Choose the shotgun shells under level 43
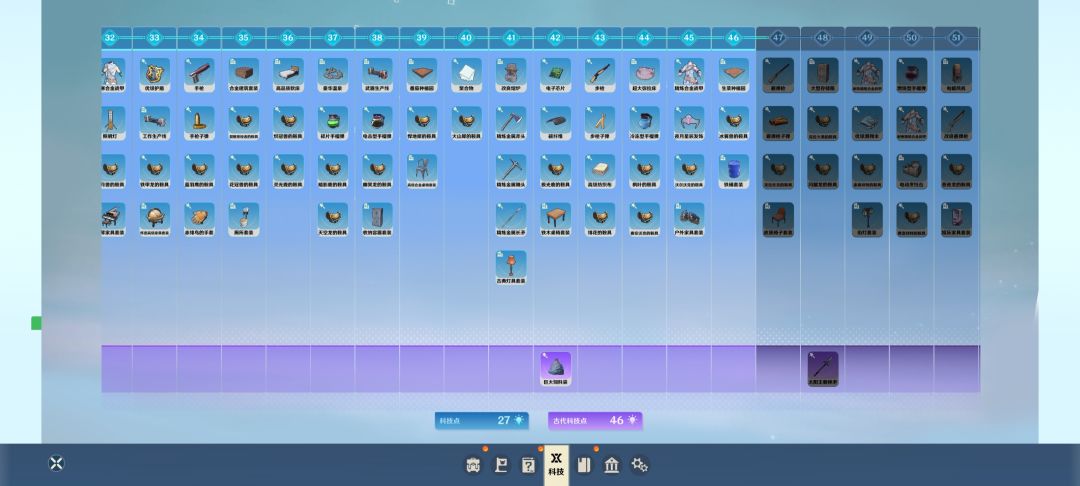 [x=600, y=123]
